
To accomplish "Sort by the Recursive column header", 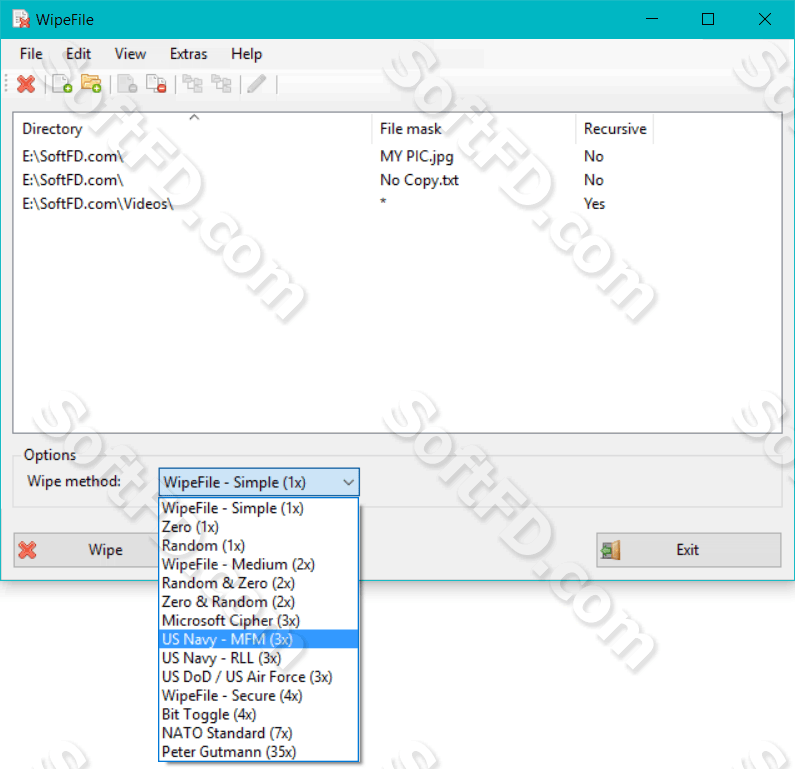I will click(x=615, y=129).
